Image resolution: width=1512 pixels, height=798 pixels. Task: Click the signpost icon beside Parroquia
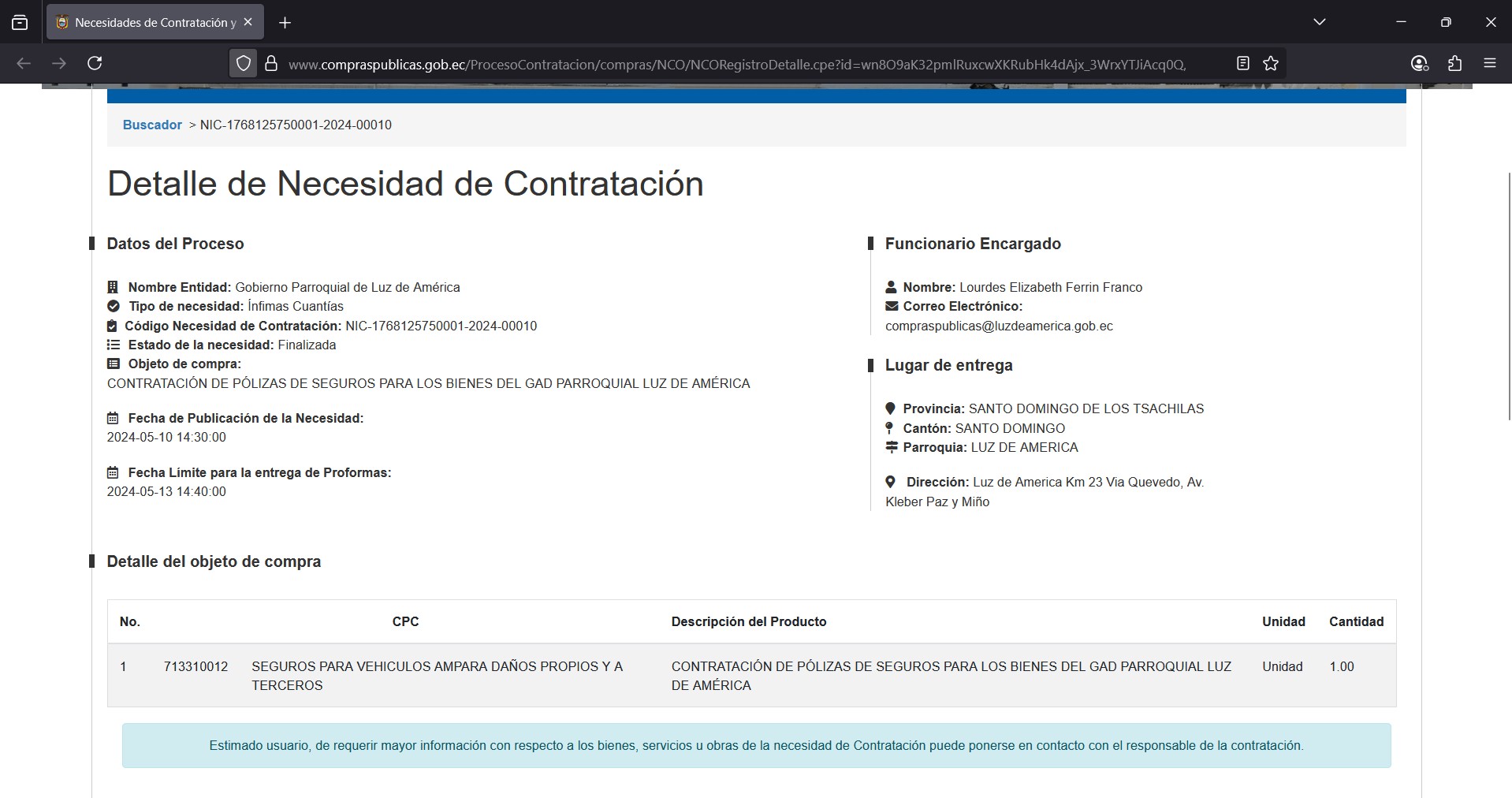[x=892, y=447]
